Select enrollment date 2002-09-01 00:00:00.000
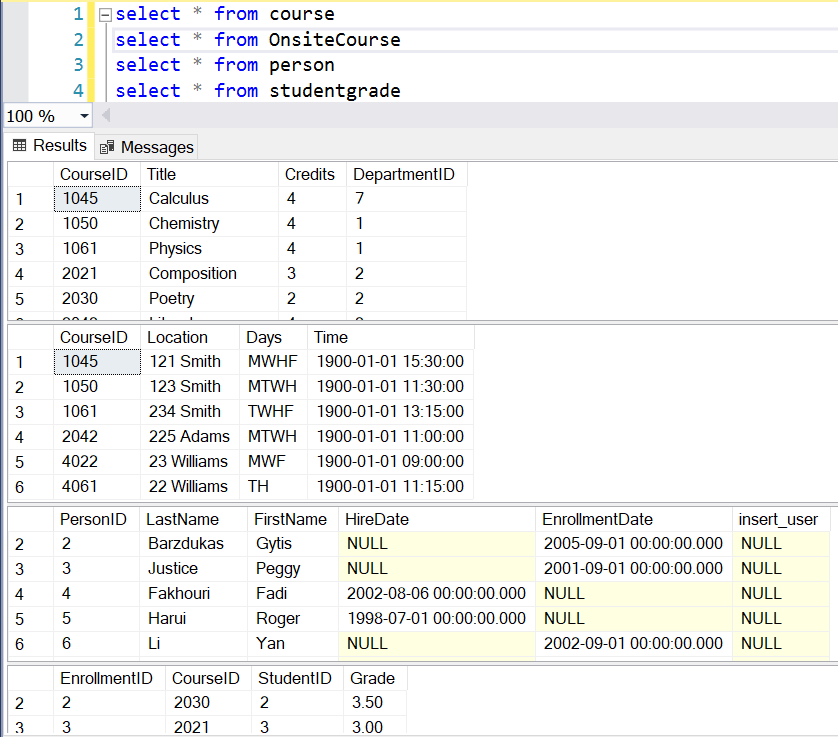This screenshot has height=737, width=838. pyautogui.click(x=633, y=643)
